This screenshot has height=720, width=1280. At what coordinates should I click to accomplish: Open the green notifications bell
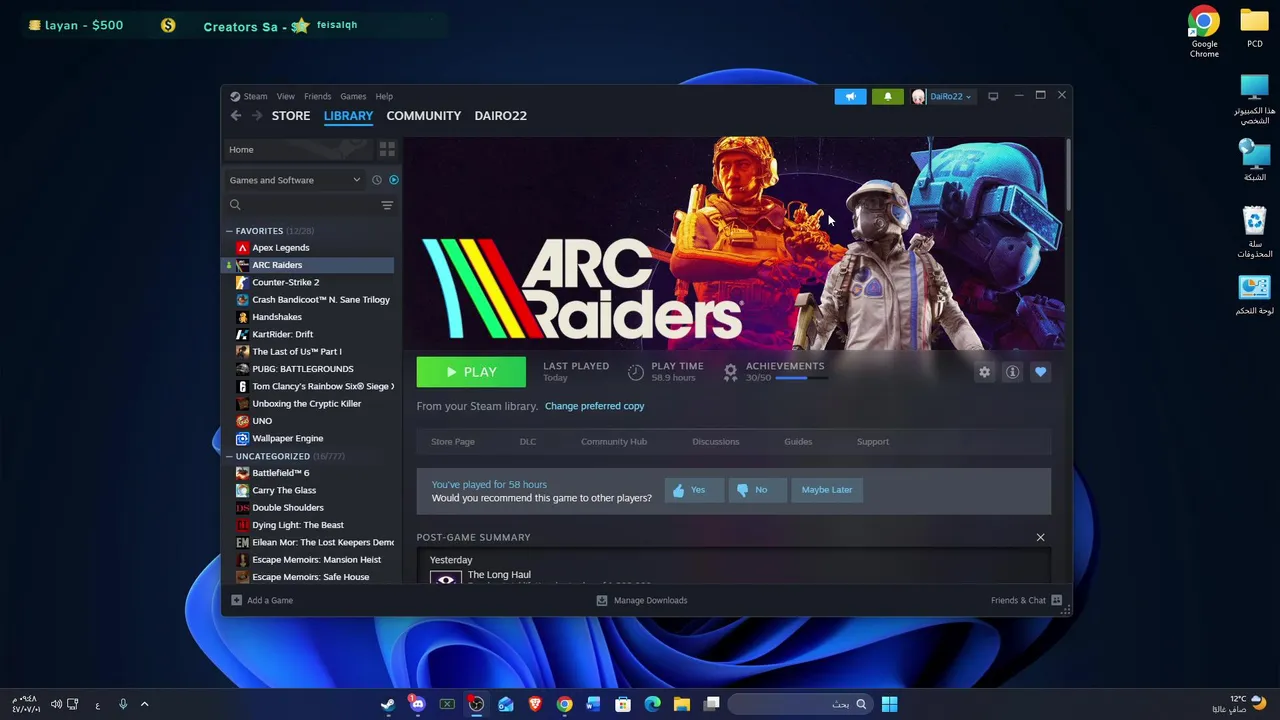pos(887,96)
